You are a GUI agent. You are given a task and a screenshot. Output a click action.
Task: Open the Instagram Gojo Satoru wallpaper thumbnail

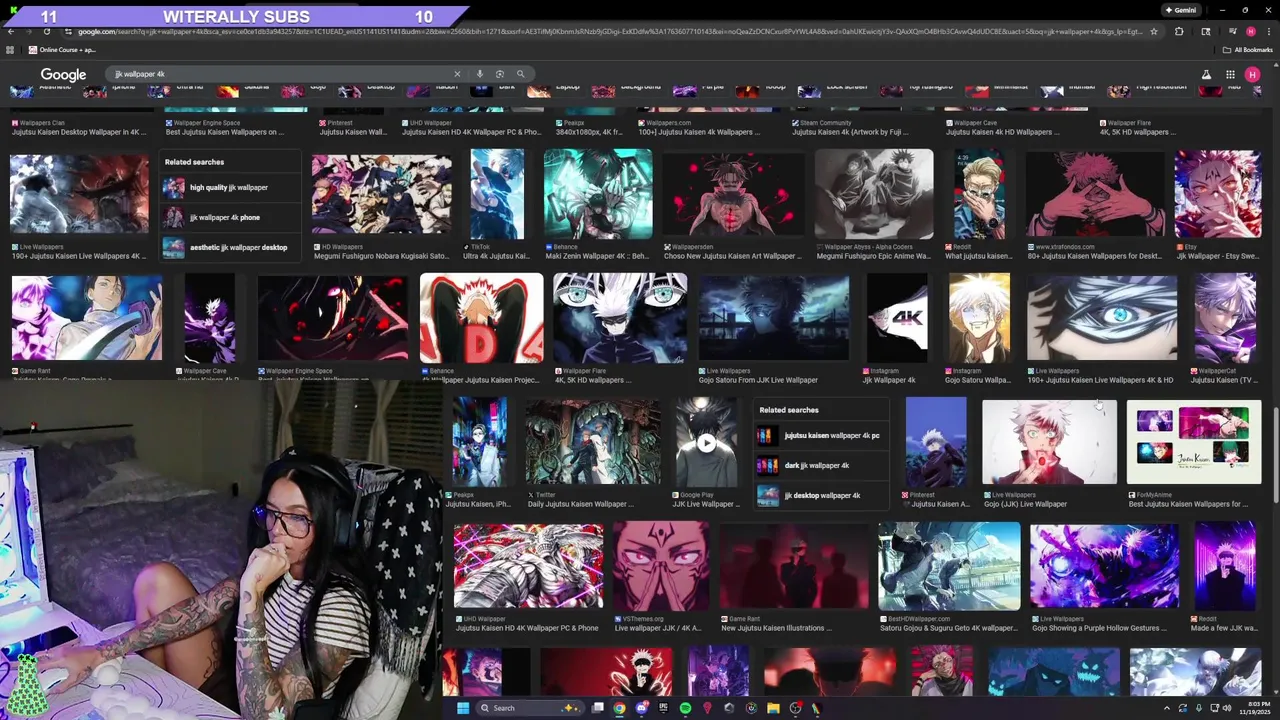(979, 317)
